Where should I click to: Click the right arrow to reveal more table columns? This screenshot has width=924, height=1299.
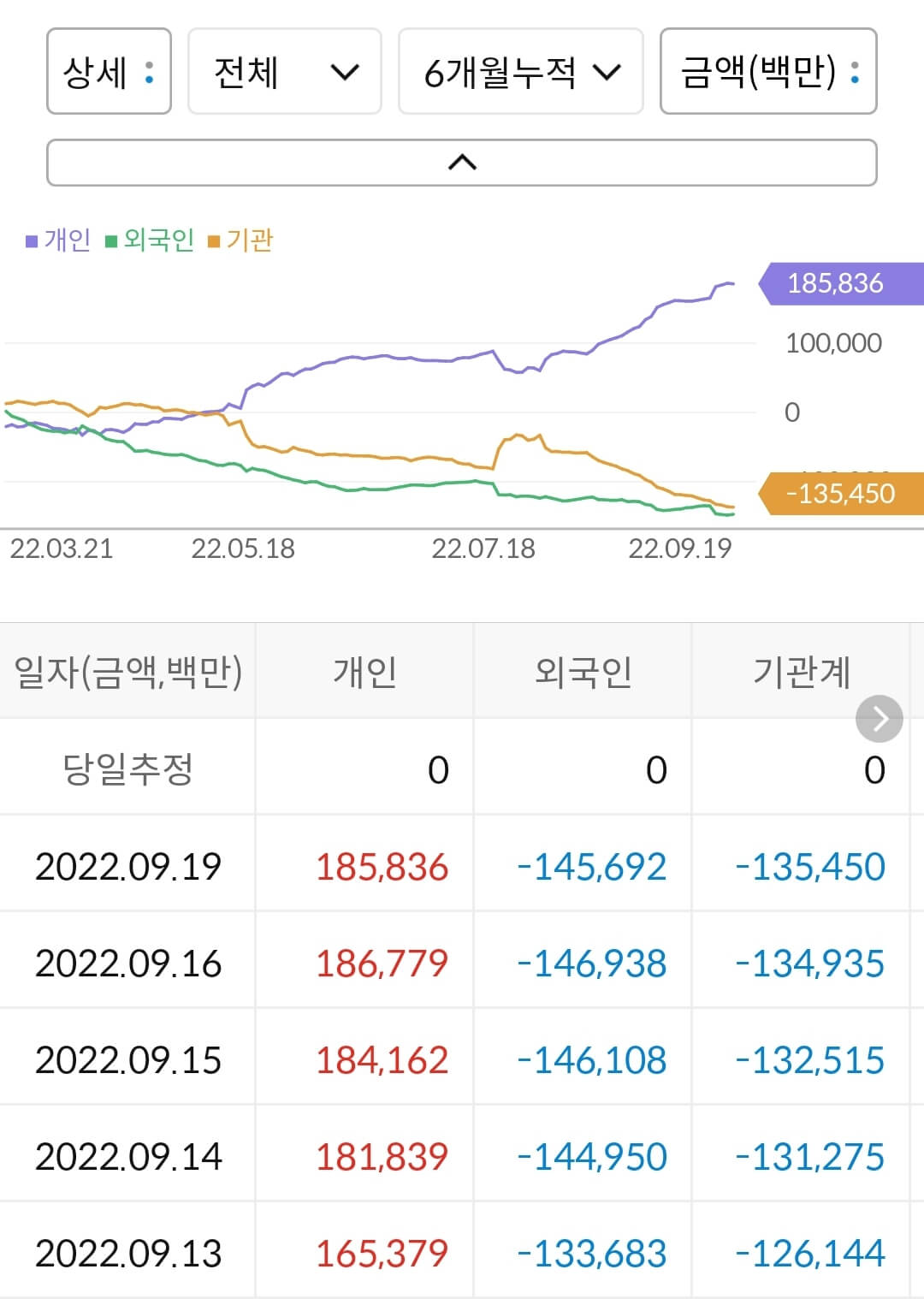pyautogui.click(x=878, y=719)
